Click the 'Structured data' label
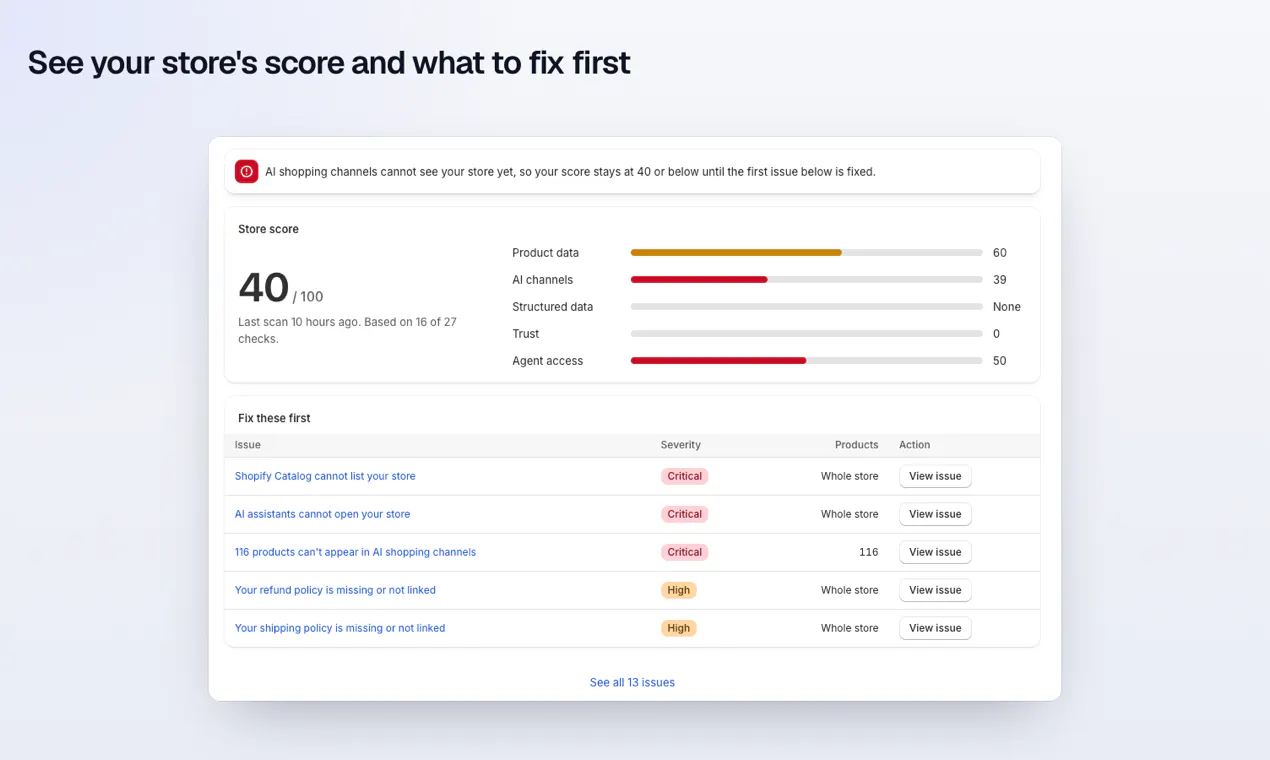1270x760 pixels. coord(552,307)
